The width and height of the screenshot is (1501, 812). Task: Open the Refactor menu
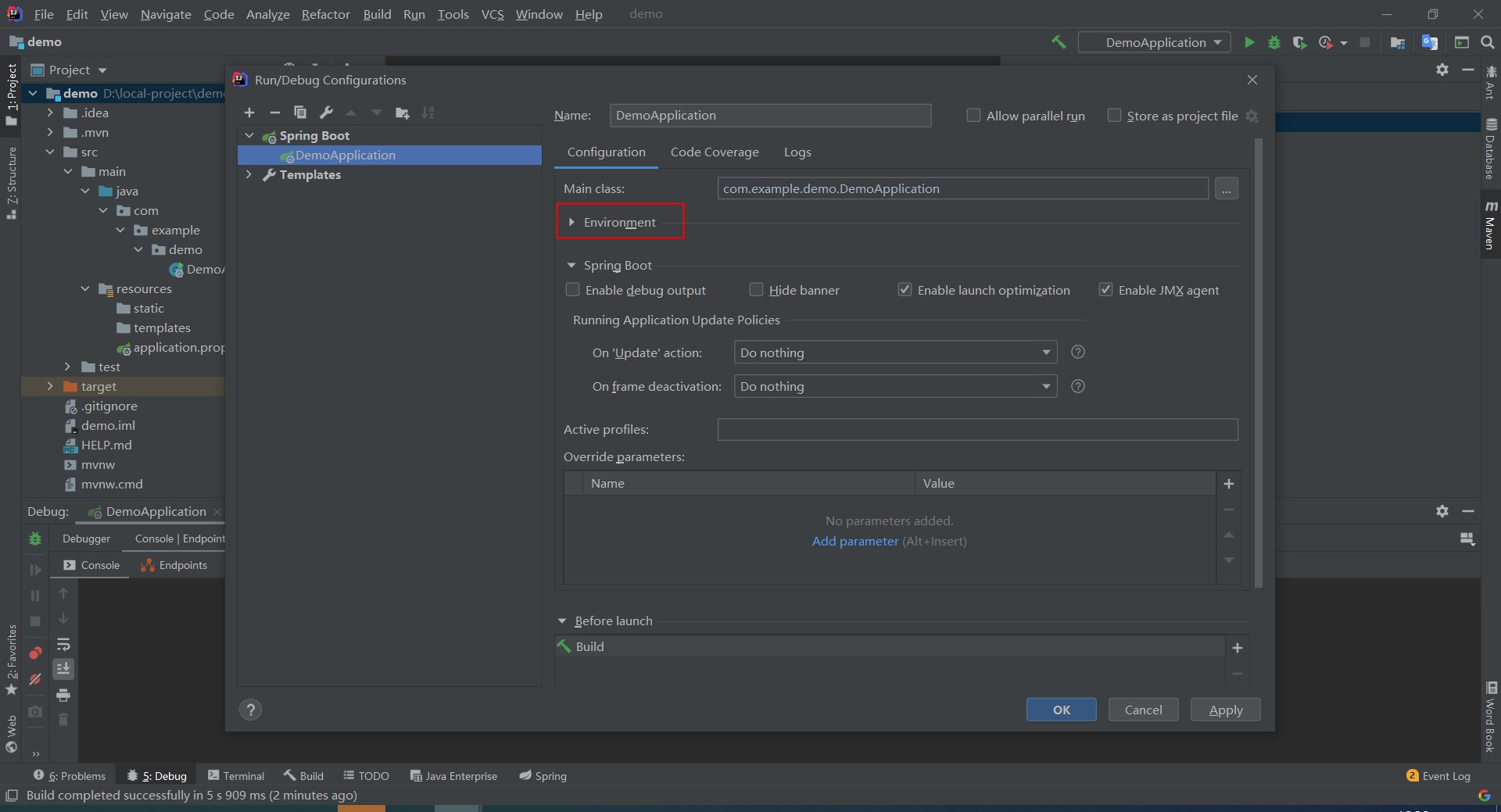point(325,14)
